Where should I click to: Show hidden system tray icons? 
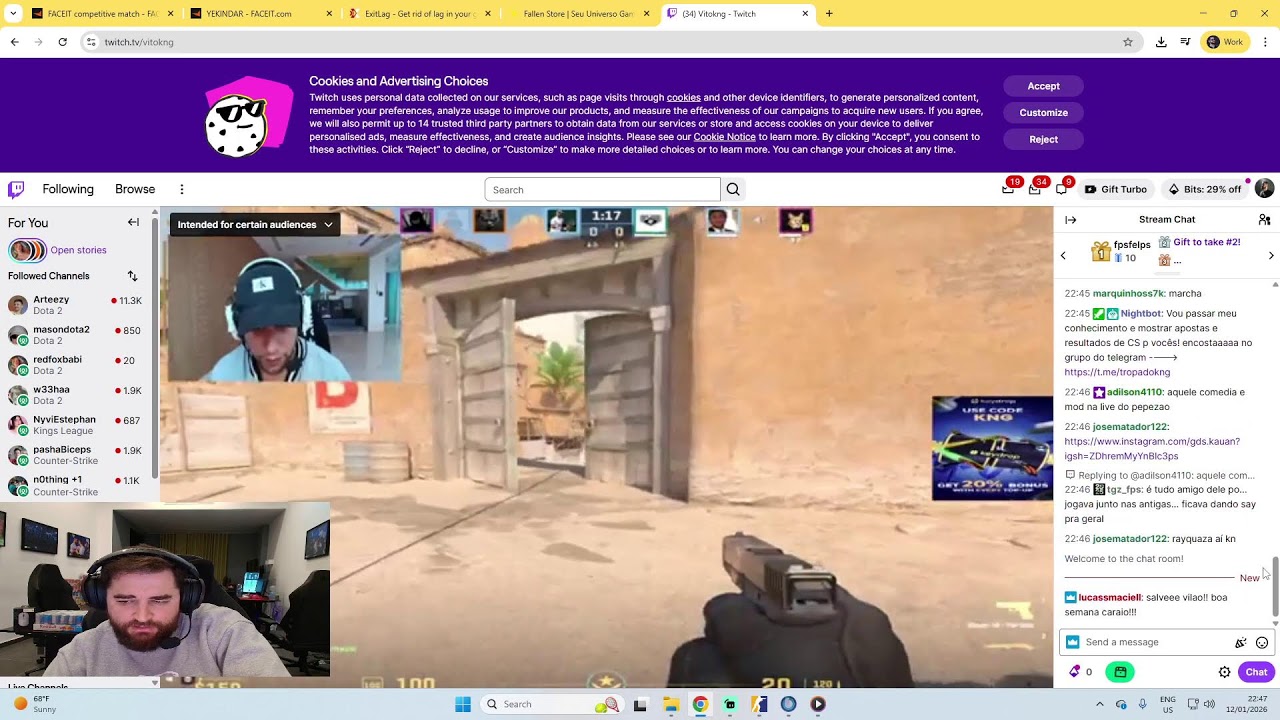coord(1099,704)
